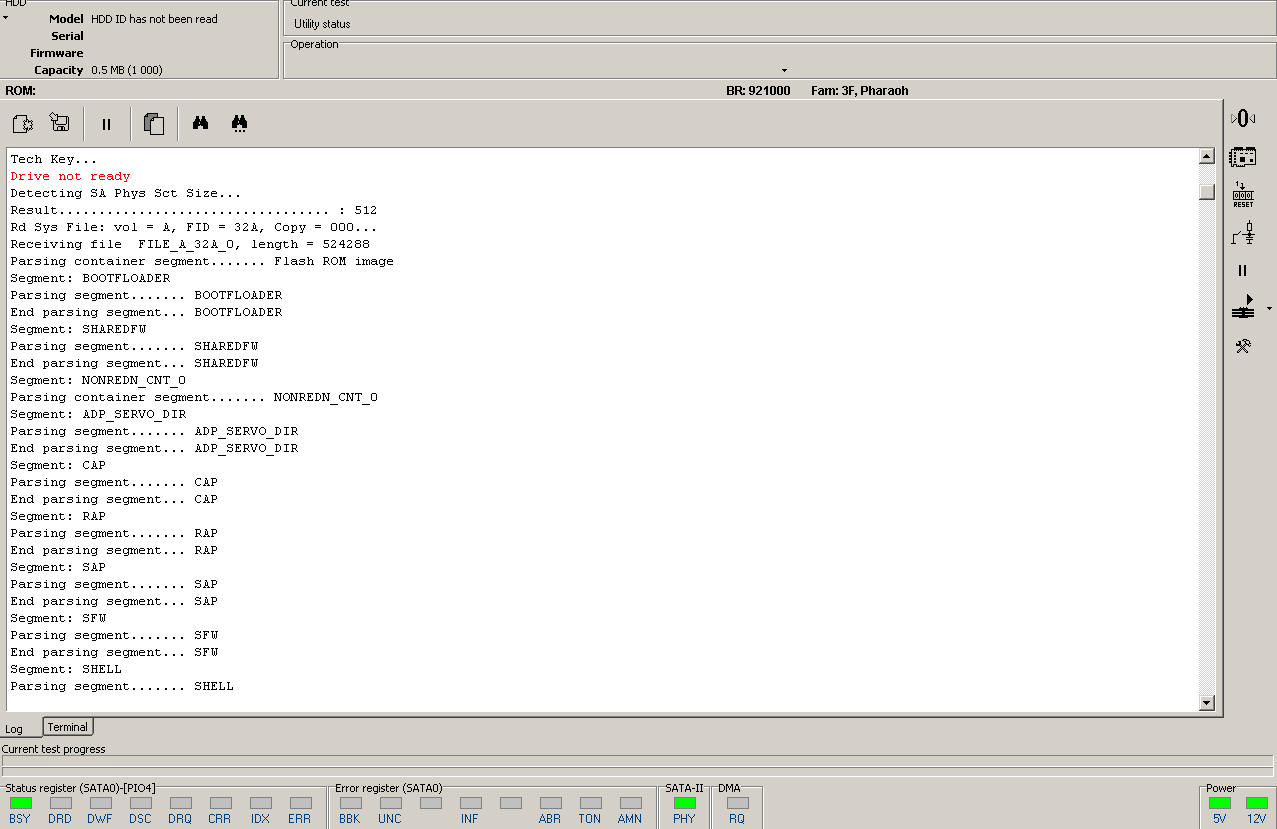1277x829 pixels.
Task: Click the "Segment: SHAREDFW" log line
Action: click(78, 329)
